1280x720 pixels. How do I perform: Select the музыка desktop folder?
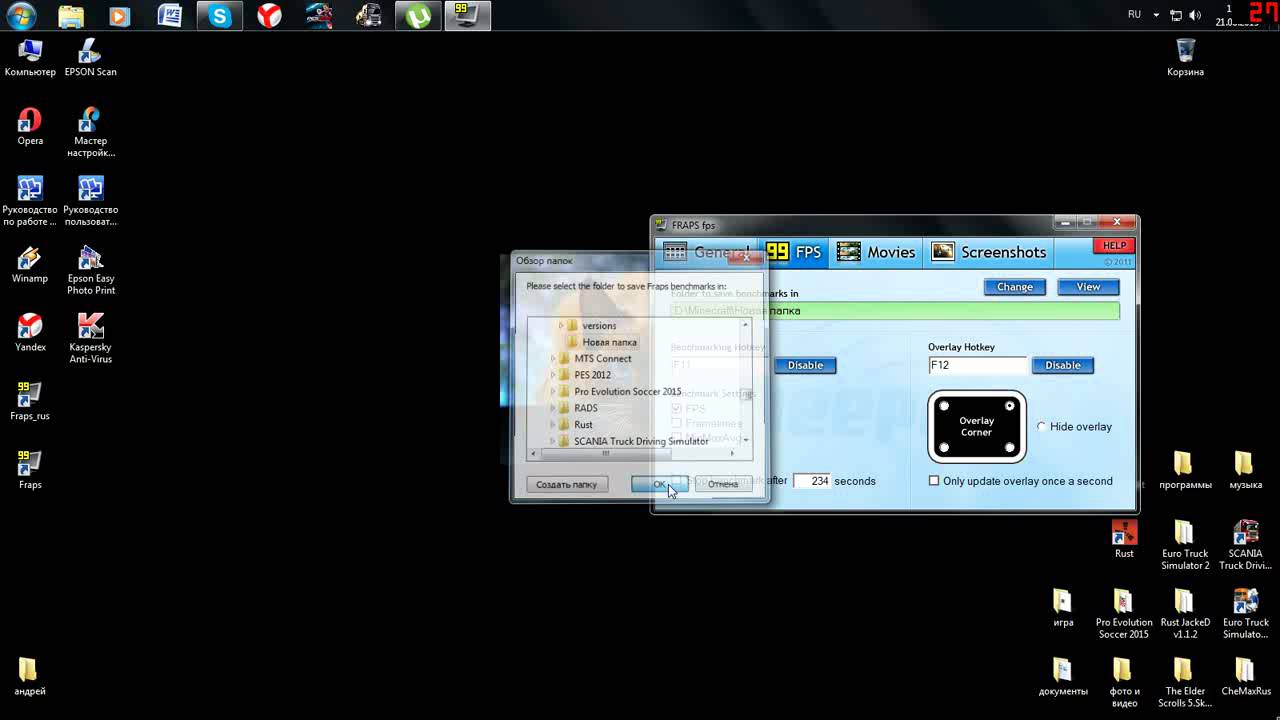click(x=1245, y=471)
